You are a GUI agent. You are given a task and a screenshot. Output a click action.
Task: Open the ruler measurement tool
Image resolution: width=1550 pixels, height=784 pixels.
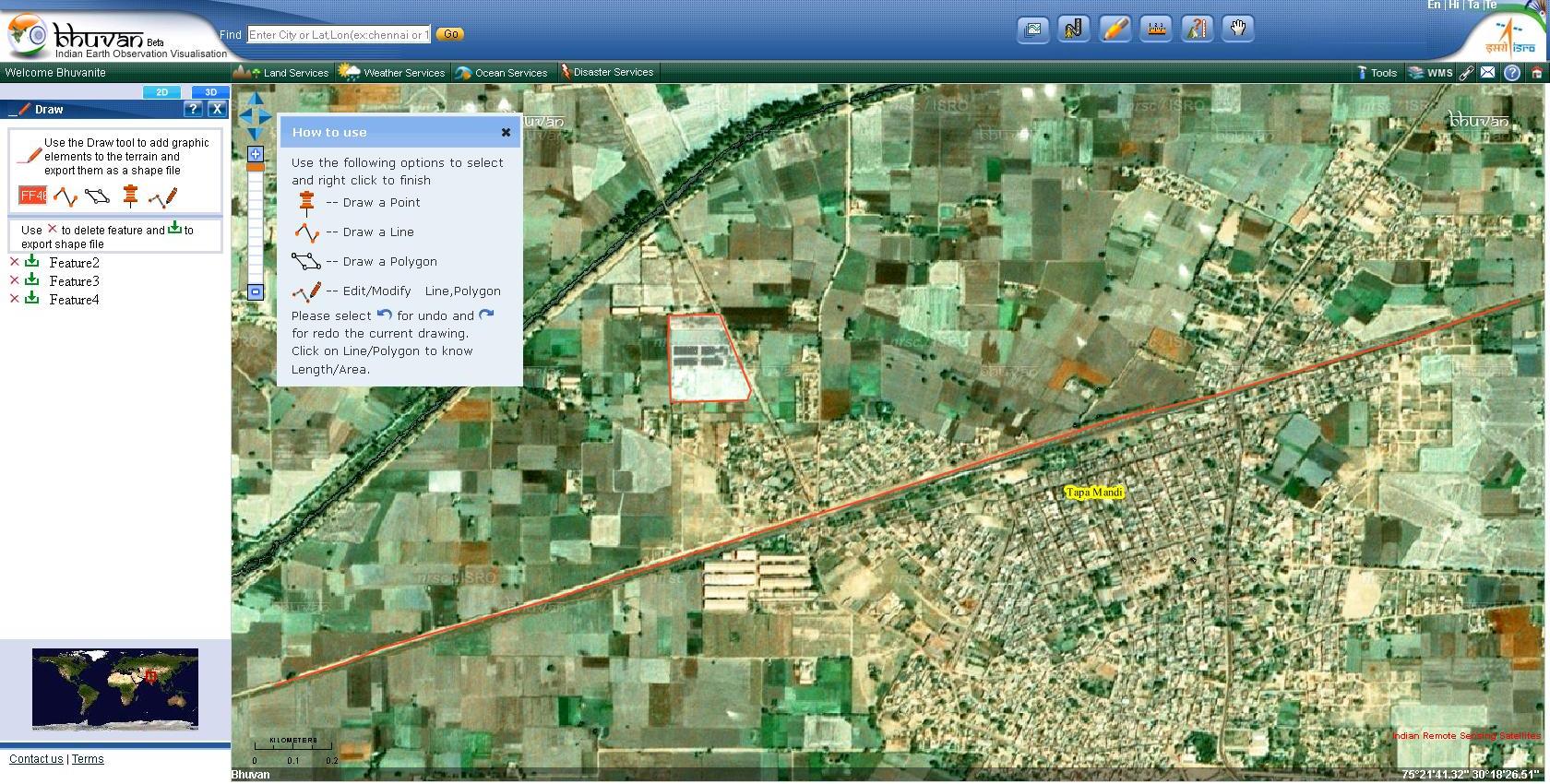[x=1155, y=30]
